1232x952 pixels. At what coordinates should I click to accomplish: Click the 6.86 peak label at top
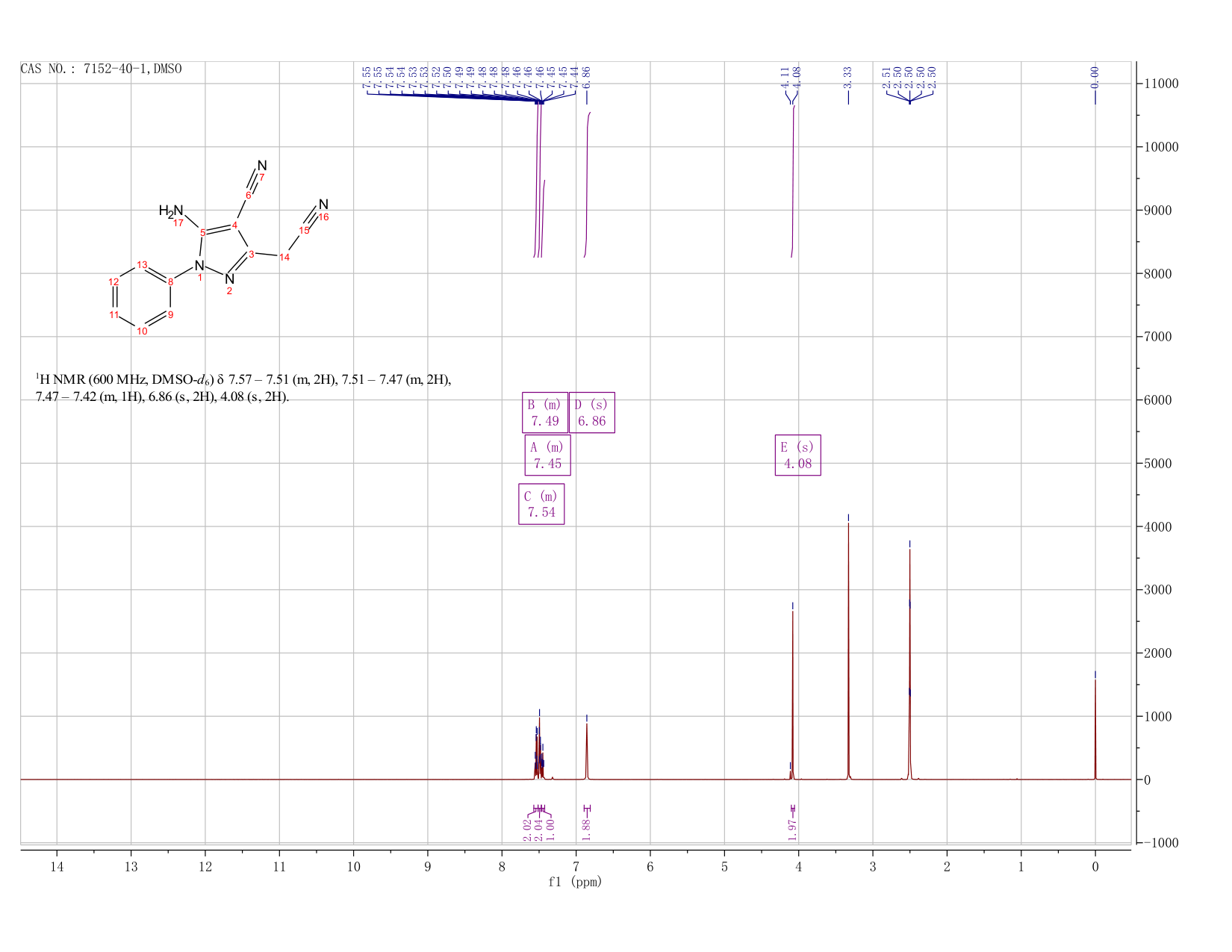pyautogui.click(x=586, y=78)
